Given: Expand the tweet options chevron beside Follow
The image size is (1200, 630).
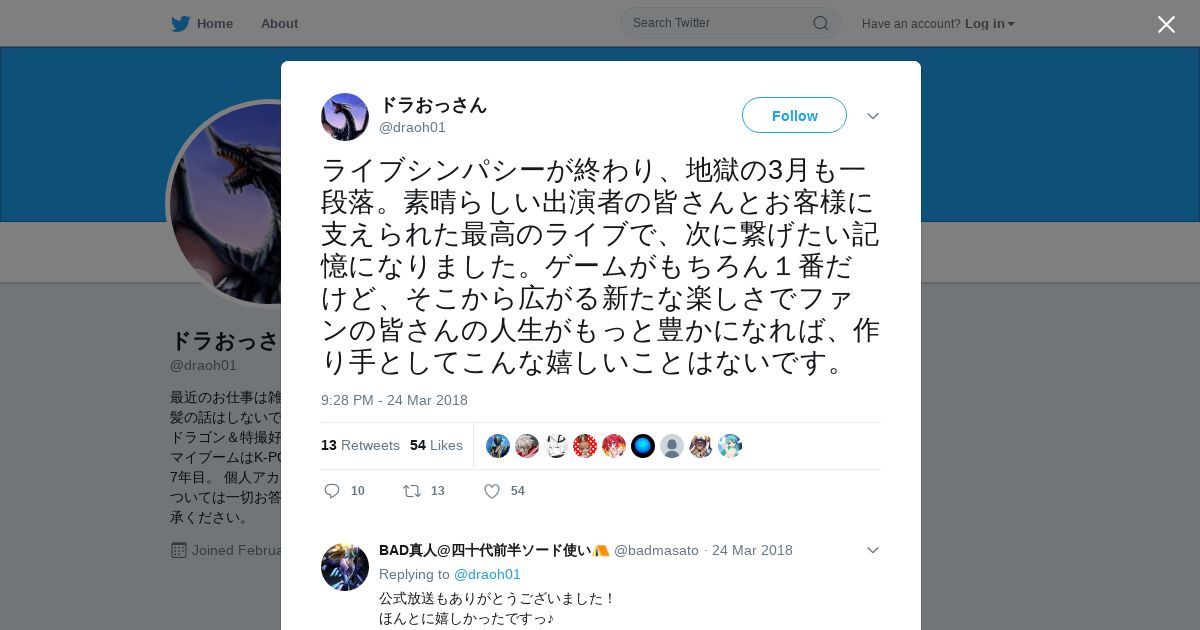Looking at the screenshot, I should click(872, 116).
